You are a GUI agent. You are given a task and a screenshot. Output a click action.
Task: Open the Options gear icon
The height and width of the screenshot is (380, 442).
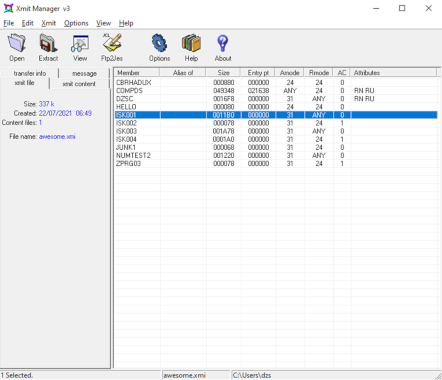tap(159, 48)
